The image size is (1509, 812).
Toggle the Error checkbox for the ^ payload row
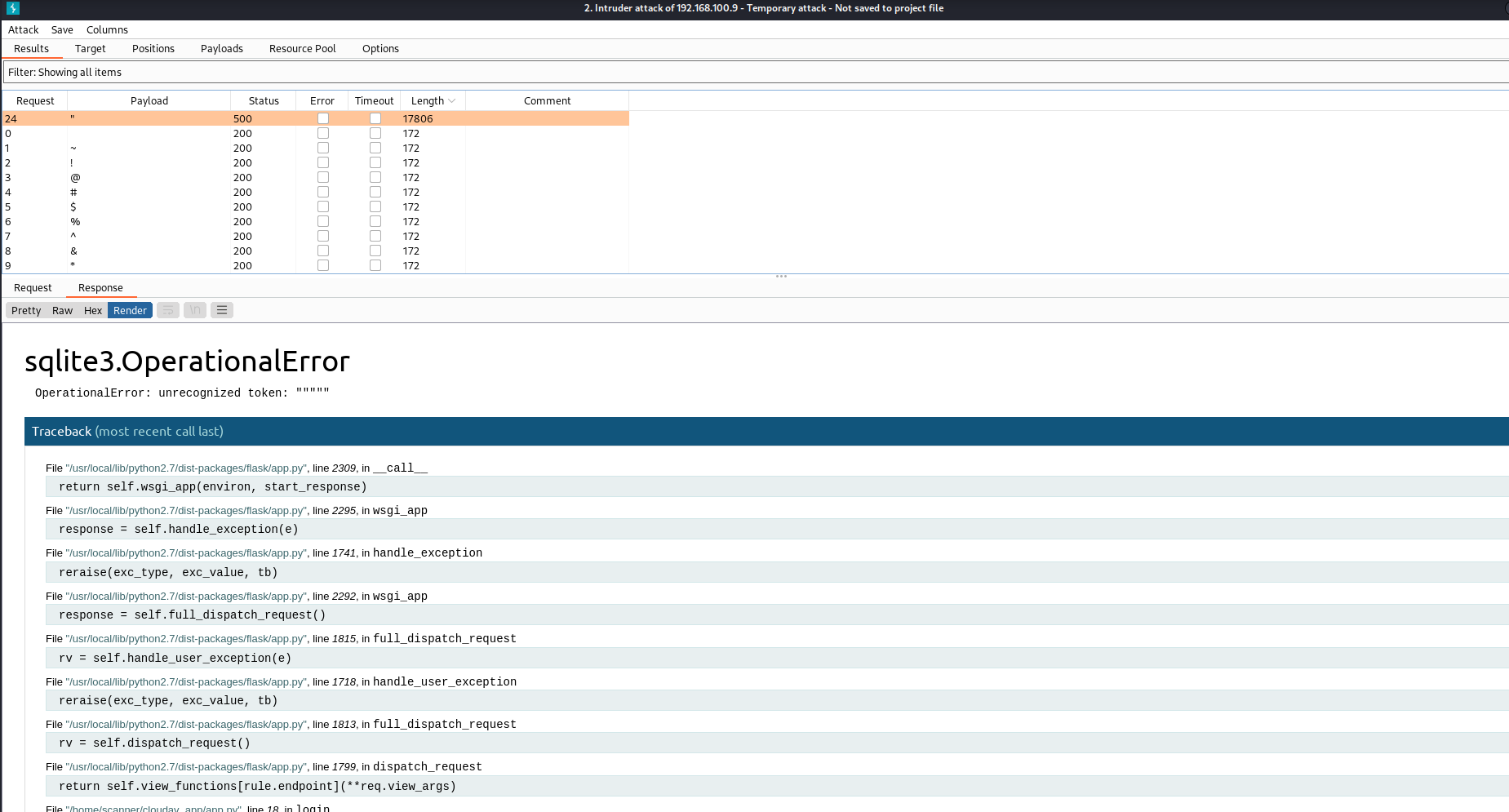coord(323,236)
